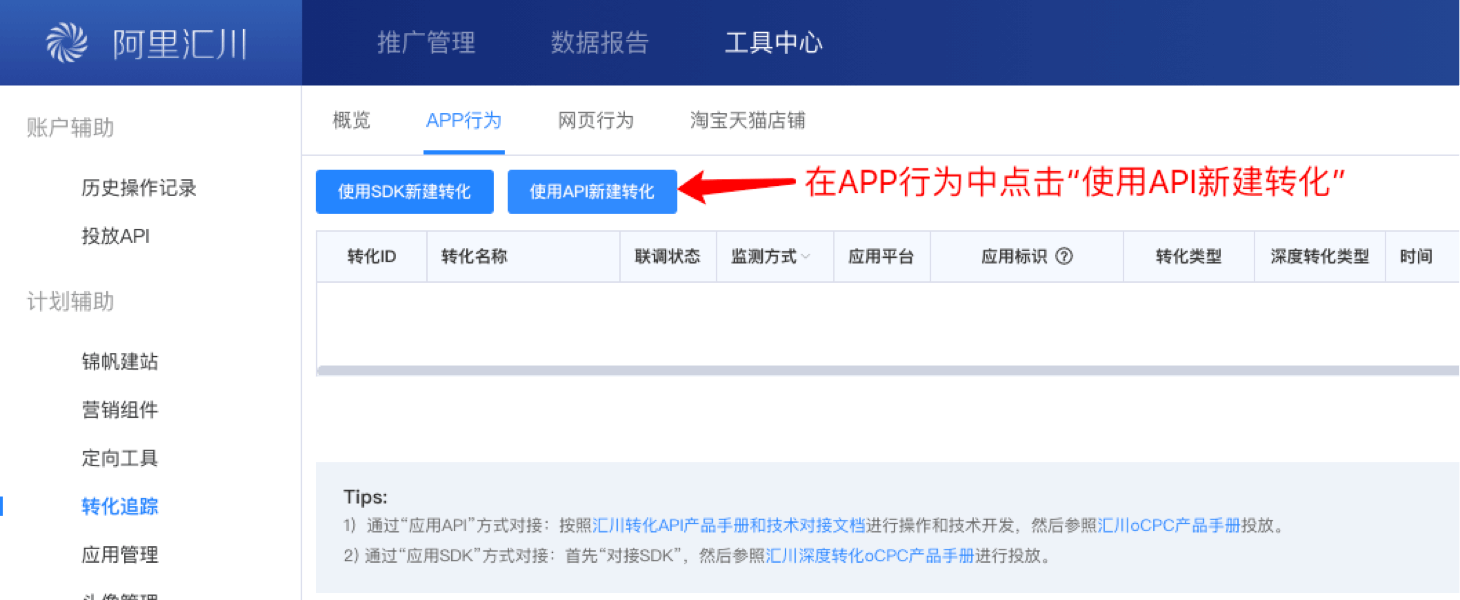The image size is (1460, 600).
Task: Expand the 监测方式 column filter arrow
Action: pyautogui.click(x=806, y=257)
